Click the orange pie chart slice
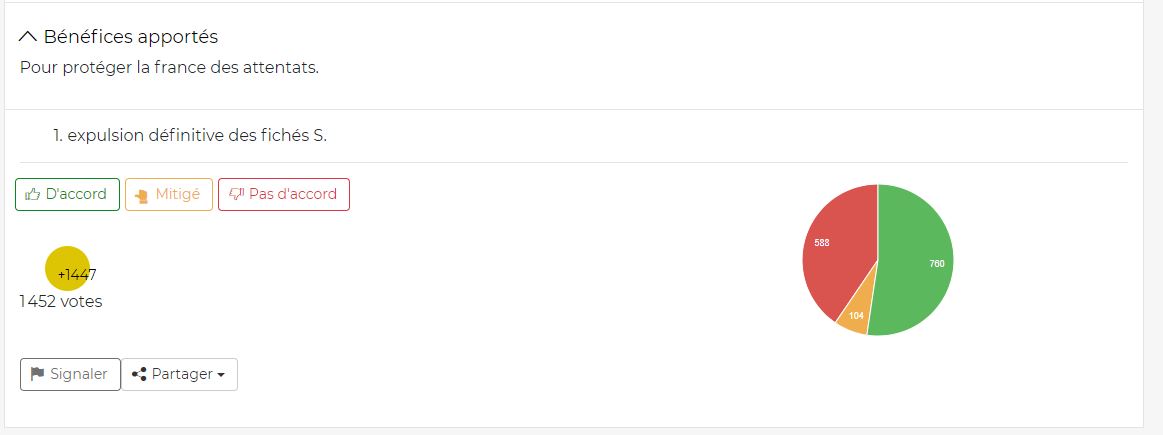This screenshot has width=1163, height=435. 854,313
